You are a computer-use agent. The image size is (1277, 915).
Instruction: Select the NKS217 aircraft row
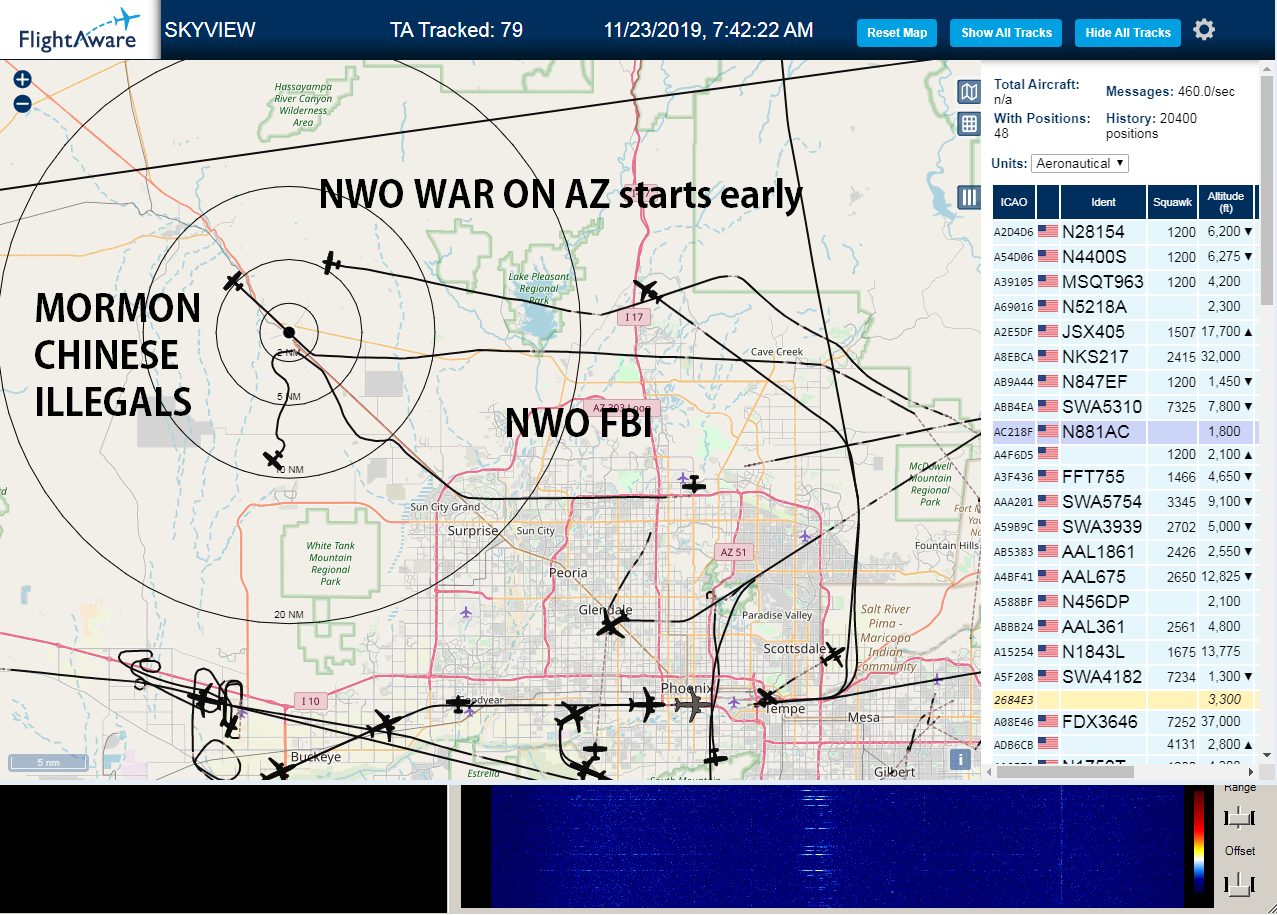[x=1125, y=356]
